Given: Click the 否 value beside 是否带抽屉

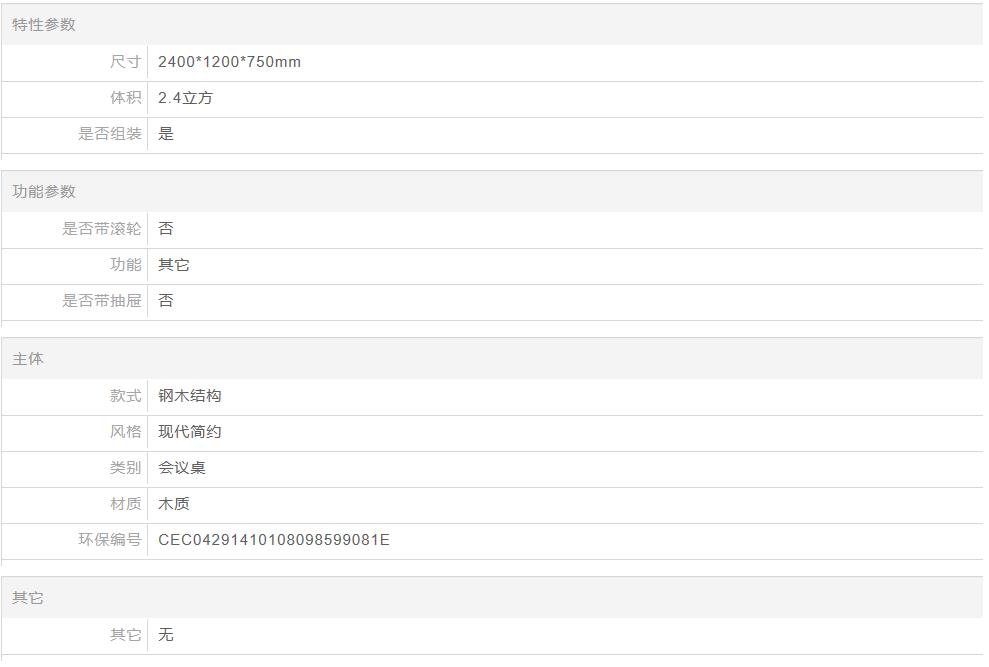Looking at the screenshot, I should coord(166,301).
